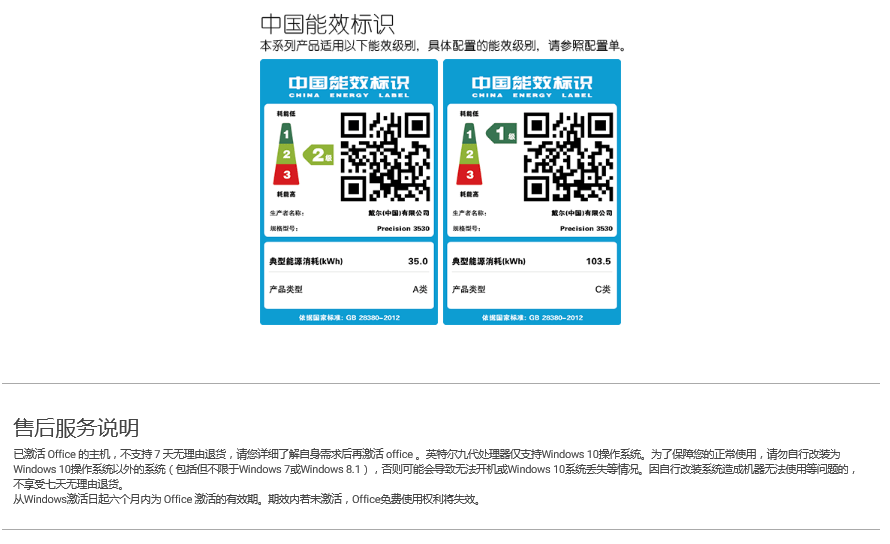Click the green level 1 bar on left label
The width and height of the screenshot is (890, 544).
point(287,133)
